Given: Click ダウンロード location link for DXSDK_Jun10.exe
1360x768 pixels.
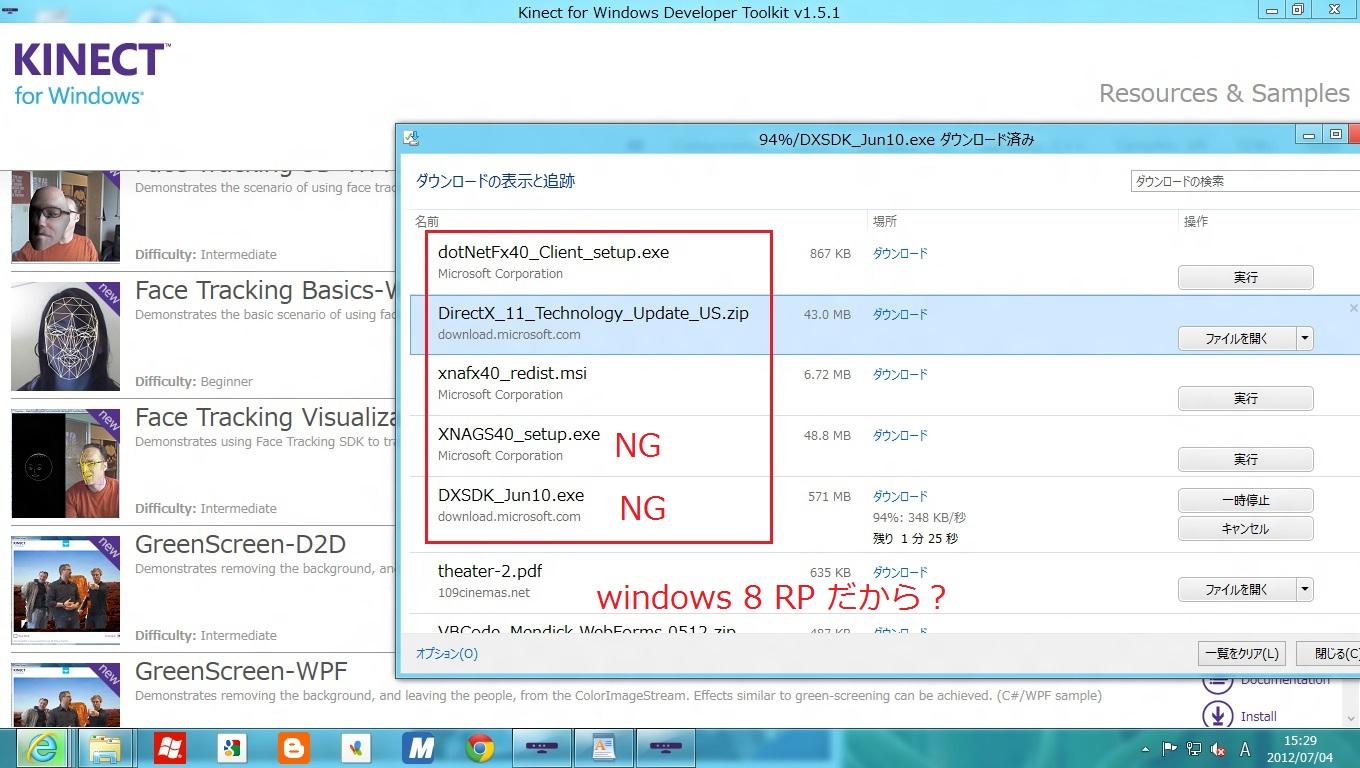Looking at the screenshot, I should (x=900, y=496).
